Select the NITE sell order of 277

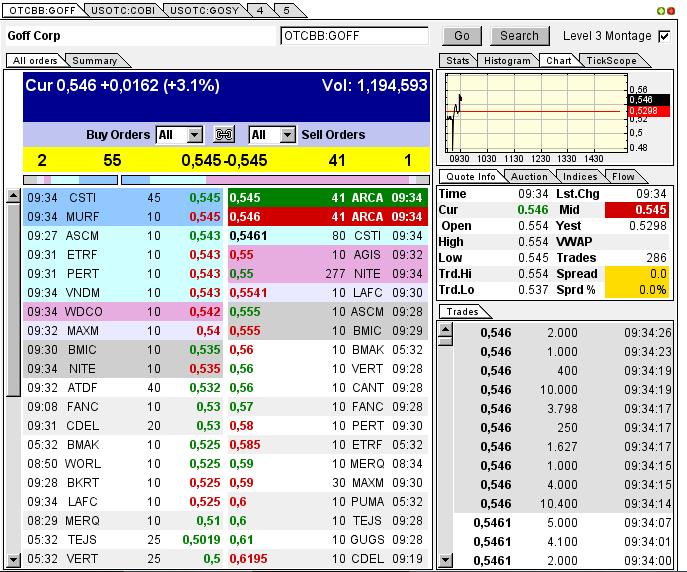click(x=328, y=274)
